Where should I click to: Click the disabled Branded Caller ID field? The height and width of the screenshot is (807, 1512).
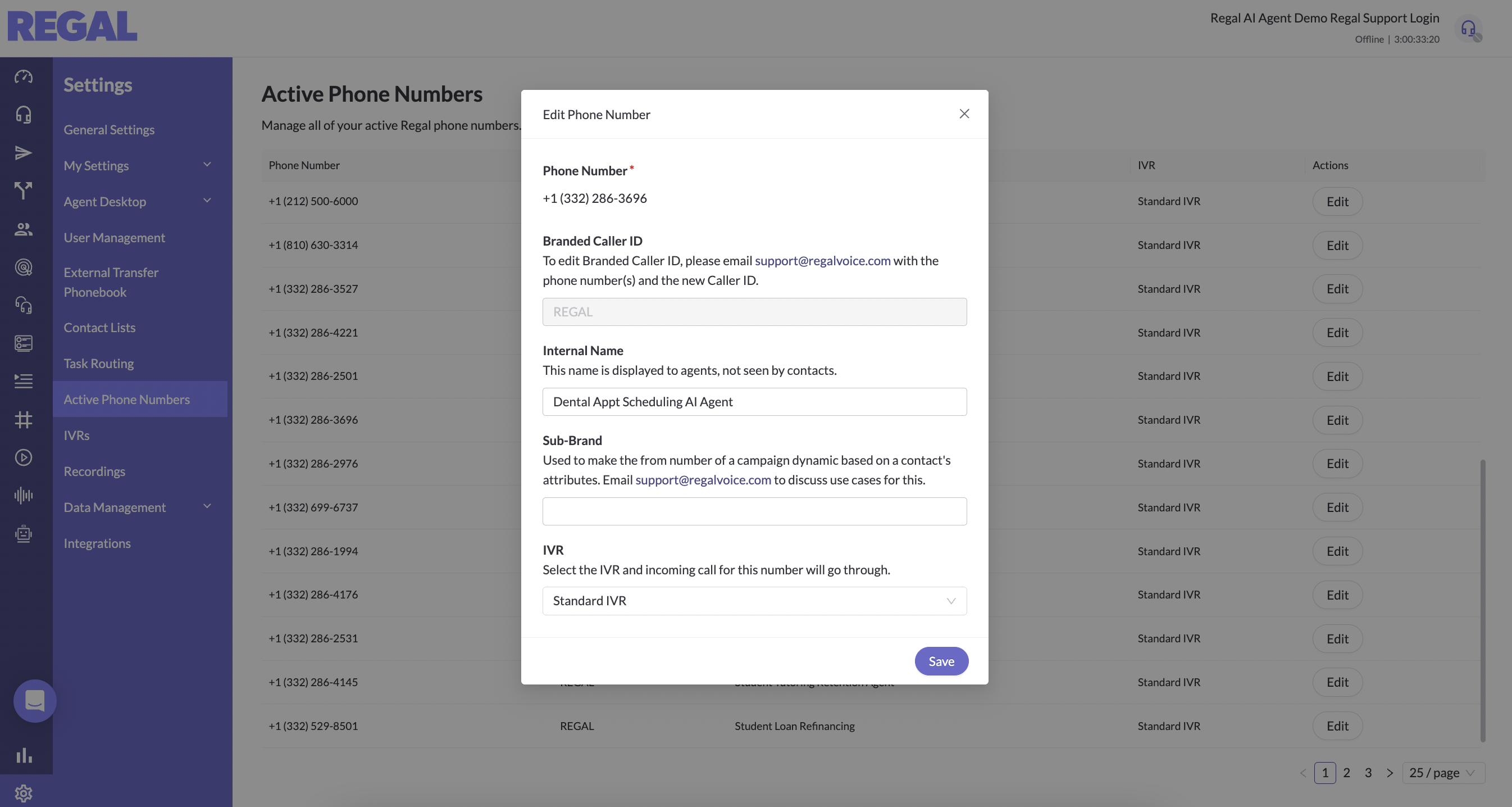754,312
